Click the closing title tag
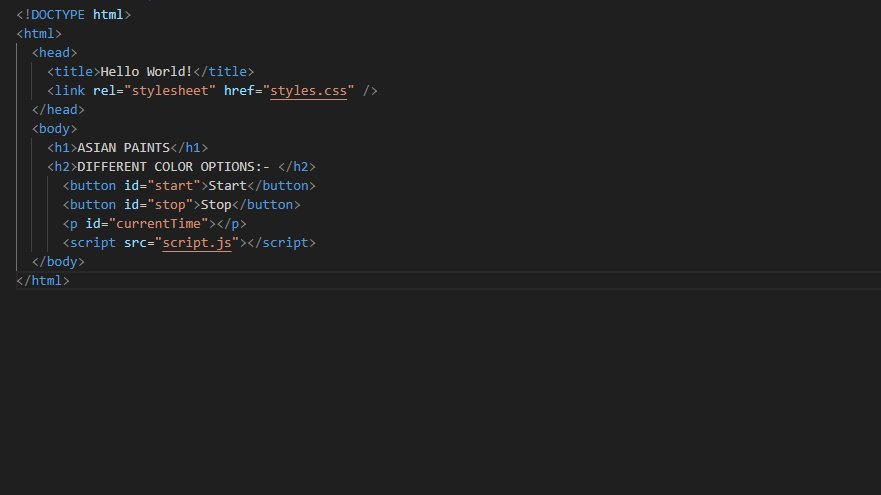Viewport: 881px width, 495px height. pyautogui.click(x=224, y=72)
